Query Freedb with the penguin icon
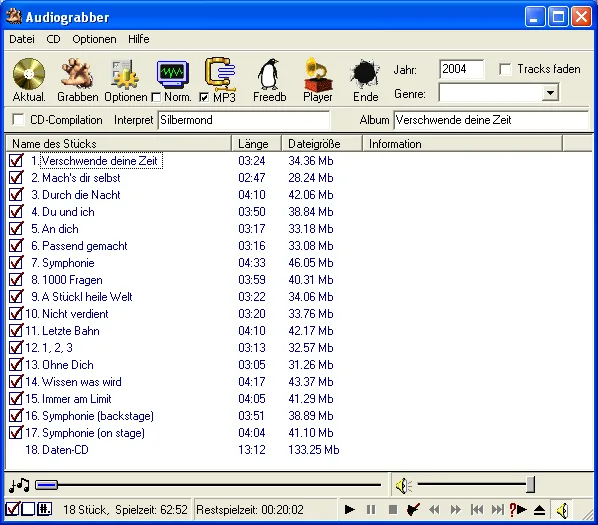 point(269,74)
